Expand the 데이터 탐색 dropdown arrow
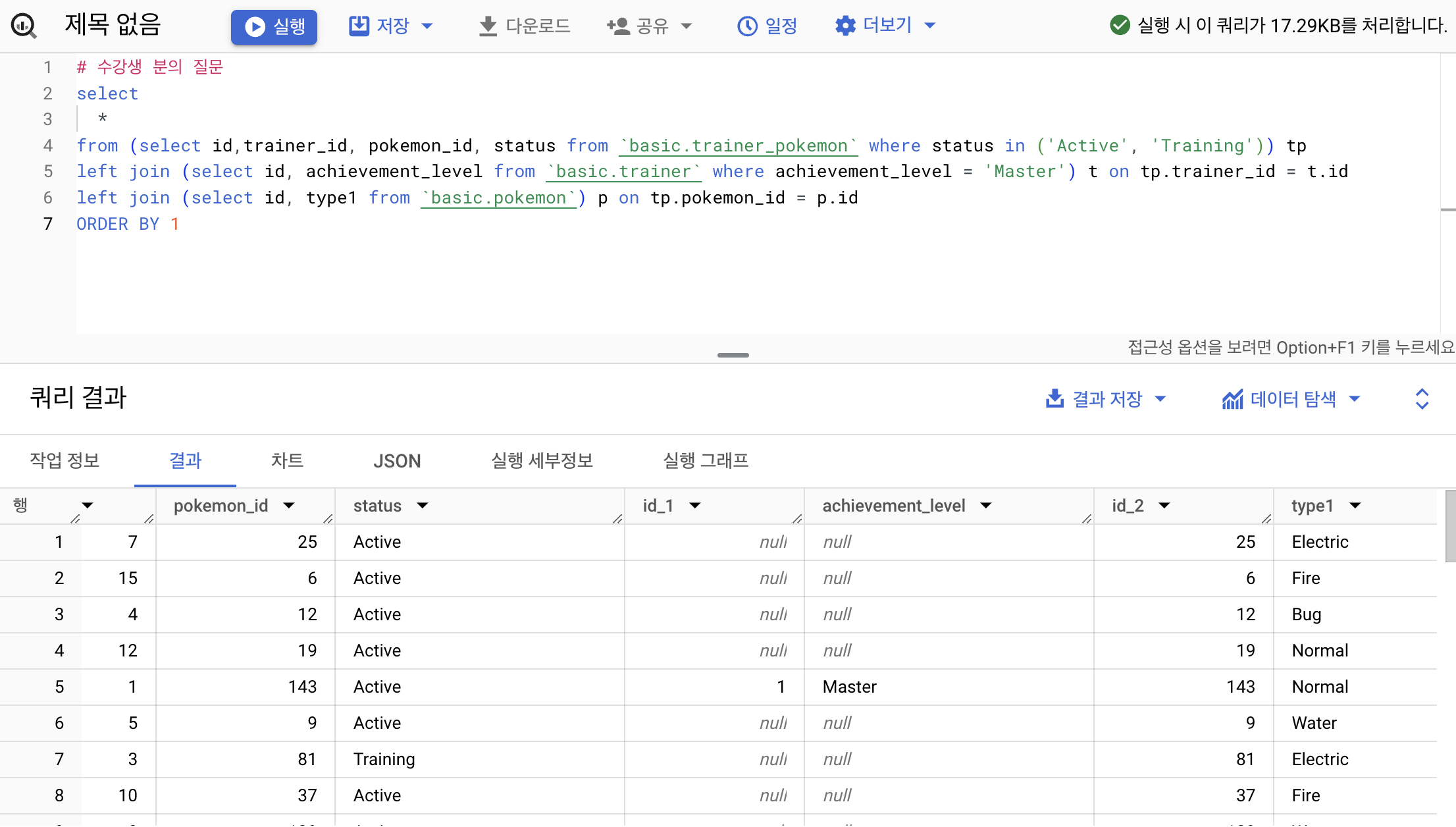 pos(1355,398)
